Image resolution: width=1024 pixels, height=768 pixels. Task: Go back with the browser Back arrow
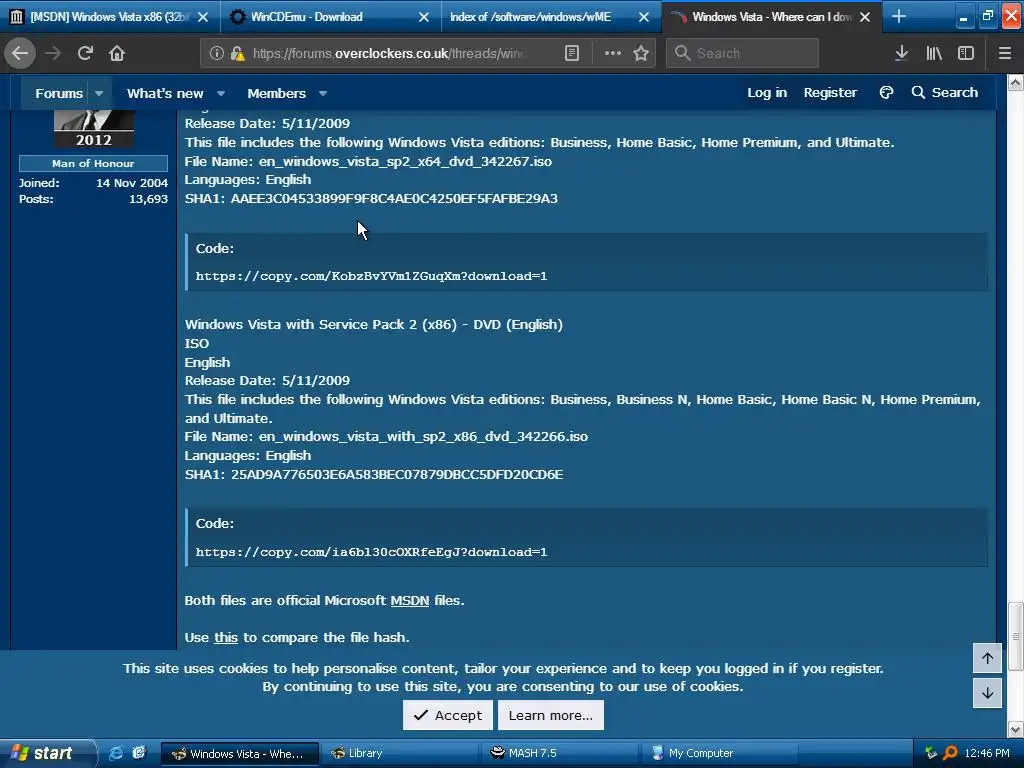pyautogui.click(x=20, y=53)
